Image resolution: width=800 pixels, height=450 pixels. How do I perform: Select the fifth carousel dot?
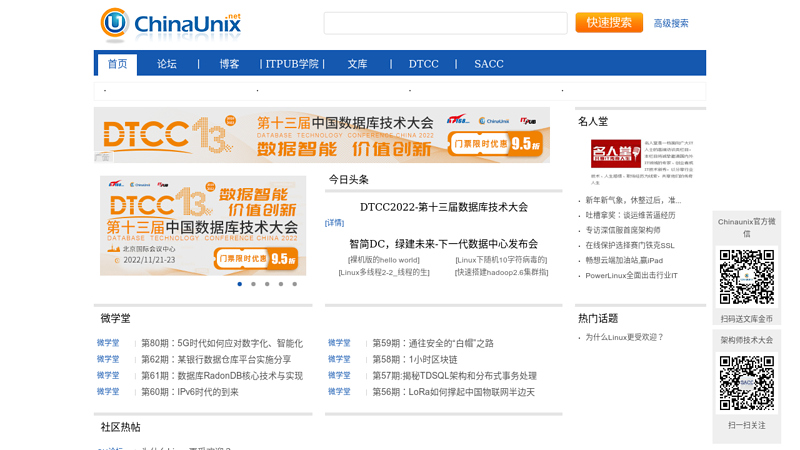click(x=295, y=284)
